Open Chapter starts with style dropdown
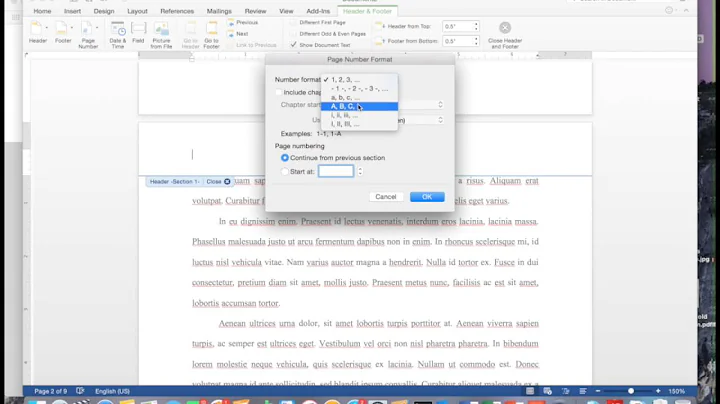The width and height of the screenshot is (720, 404). (440, 105)
